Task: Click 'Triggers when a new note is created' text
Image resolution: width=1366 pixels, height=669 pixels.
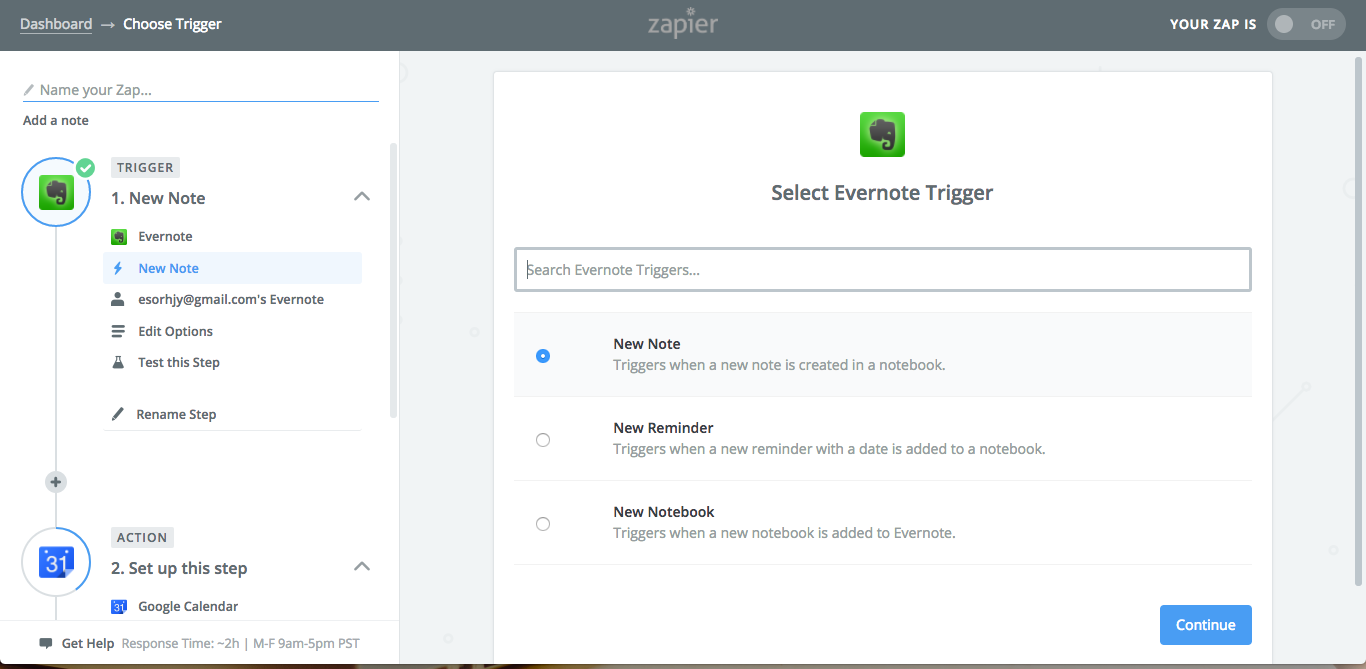Action: point(779,365)
